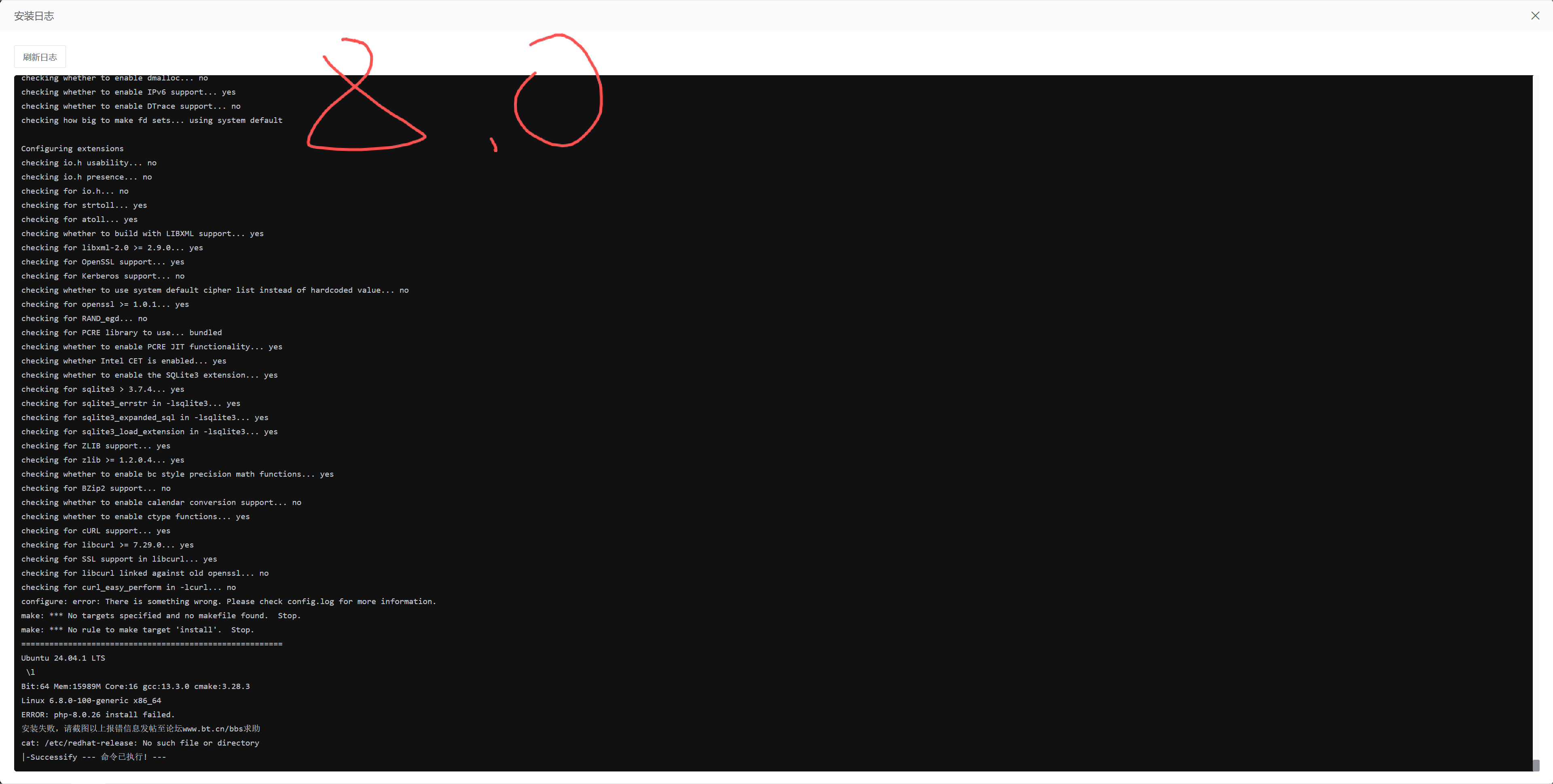The image size is (1553, 784).
Task: Click the 刷新日志 button
Action: click(40, 57)
